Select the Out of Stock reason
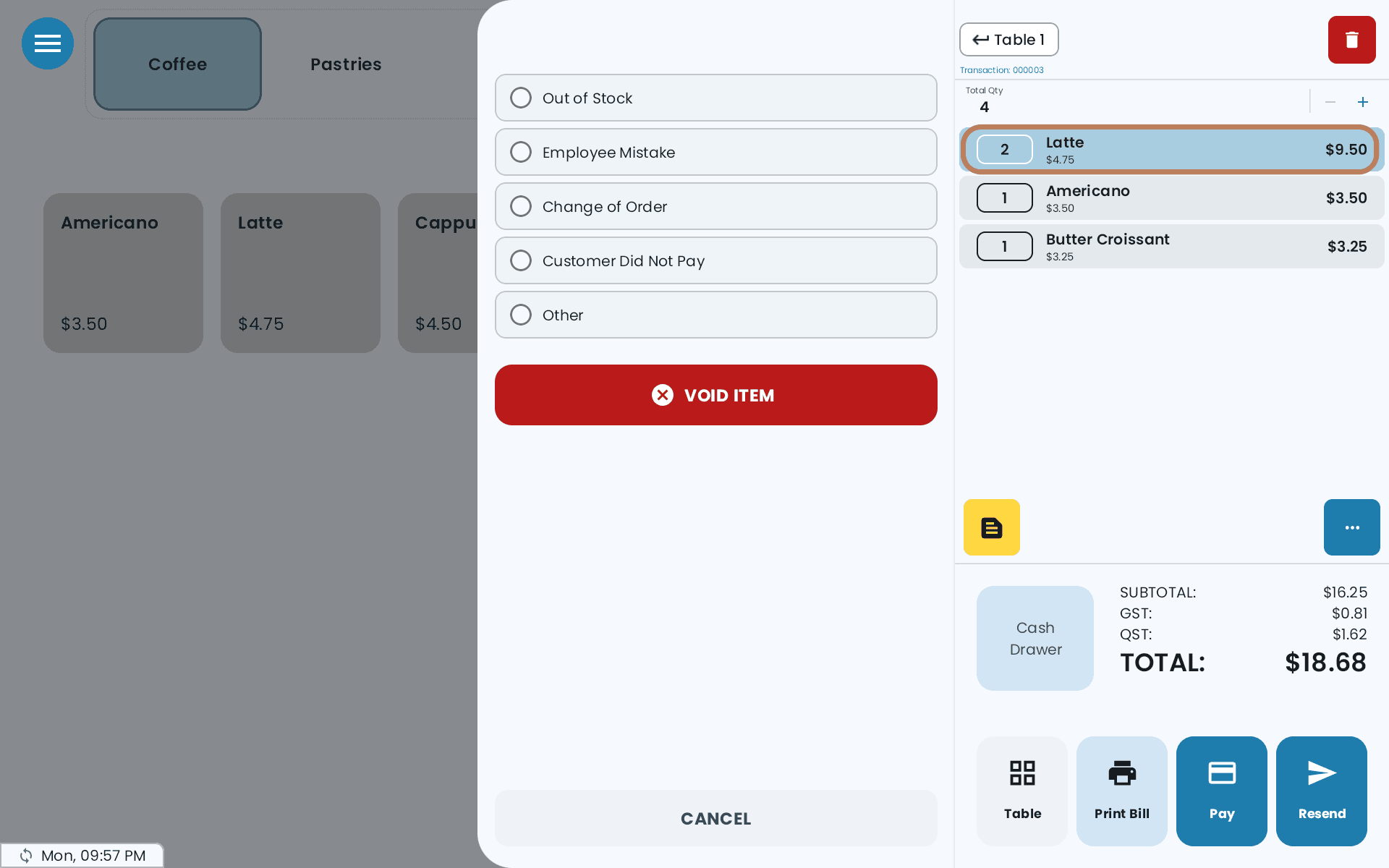 (716, 98)
